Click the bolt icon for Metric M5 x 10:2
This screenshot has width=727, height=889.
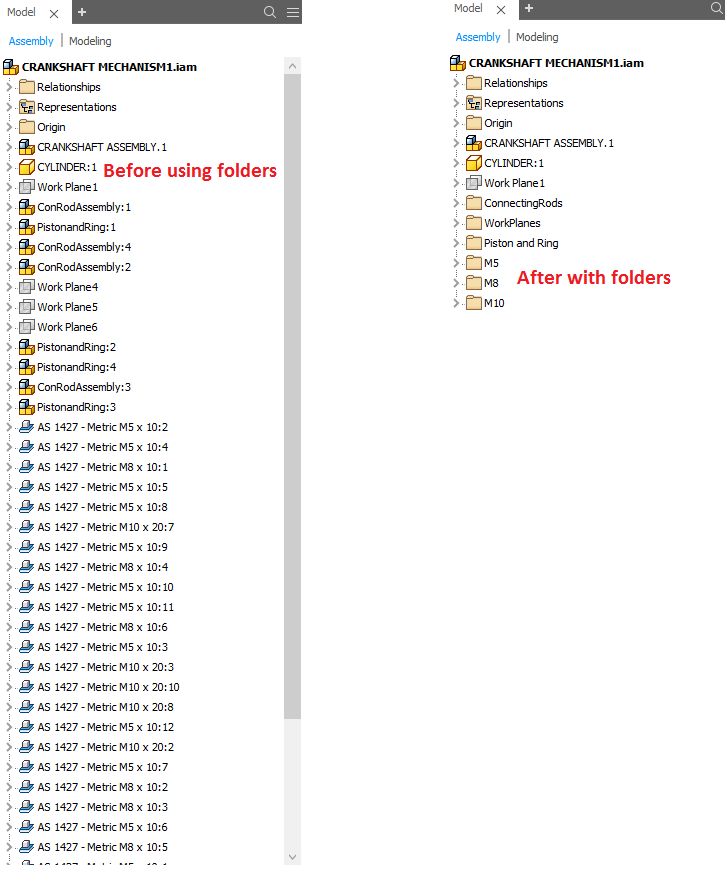click(27, 427)
